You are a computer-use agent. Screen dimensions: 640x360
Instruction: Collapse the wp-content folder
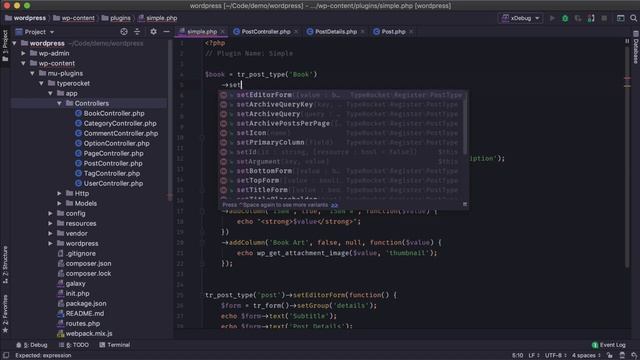[x=24, y=63]
